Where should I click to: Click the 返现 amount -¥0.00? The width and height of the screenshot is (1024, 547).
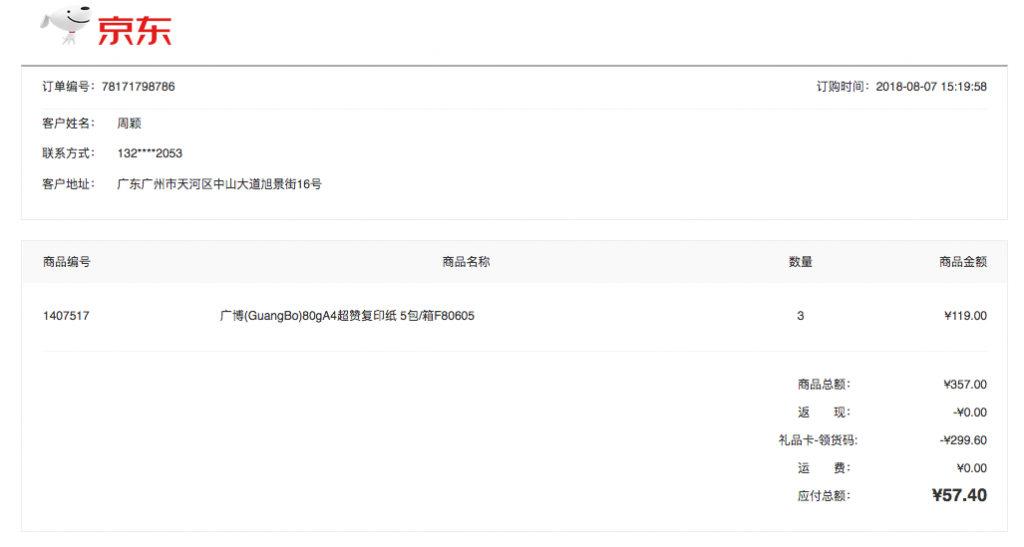click(969, 412)
